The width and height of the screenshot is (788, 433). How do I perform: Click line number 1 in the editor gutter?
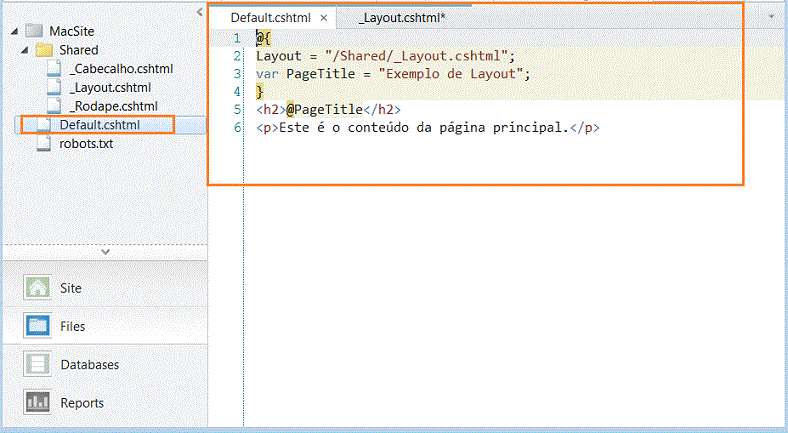[x=237, y=38]
